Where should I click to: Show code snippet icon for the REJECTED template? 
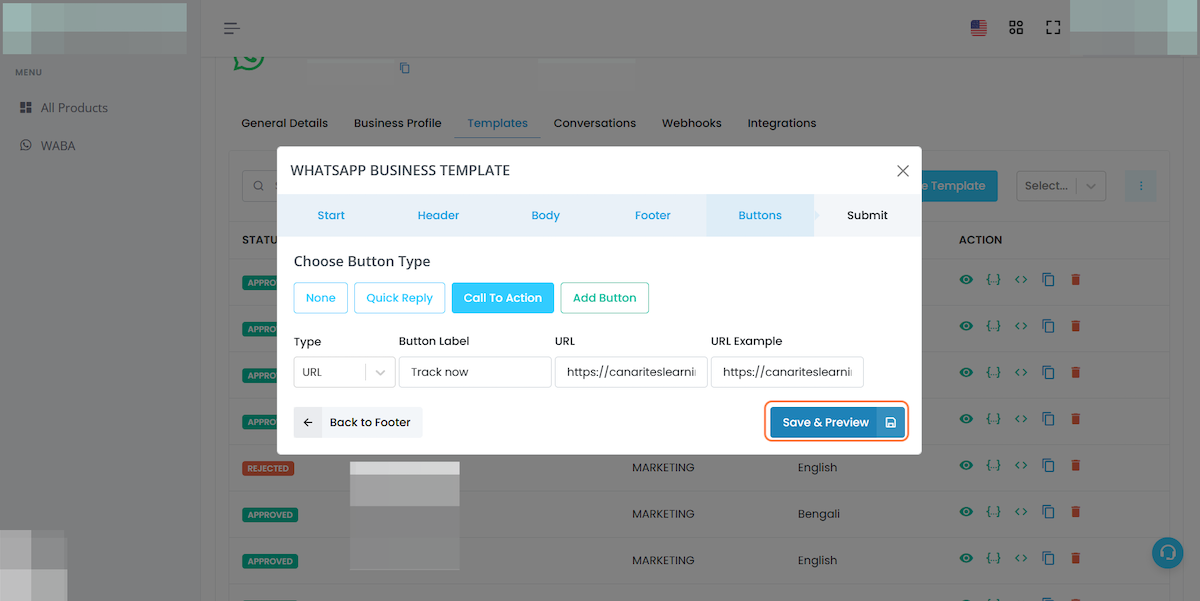[x=1021, y=466]
